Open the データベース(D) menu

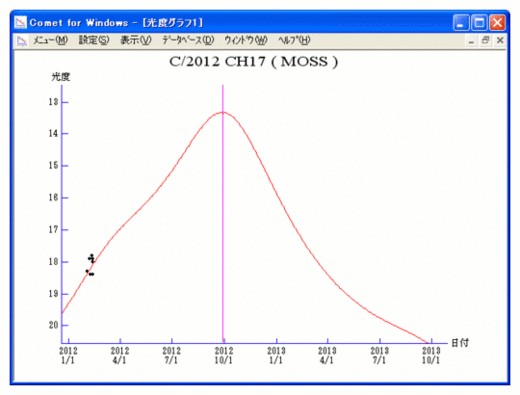188,40
